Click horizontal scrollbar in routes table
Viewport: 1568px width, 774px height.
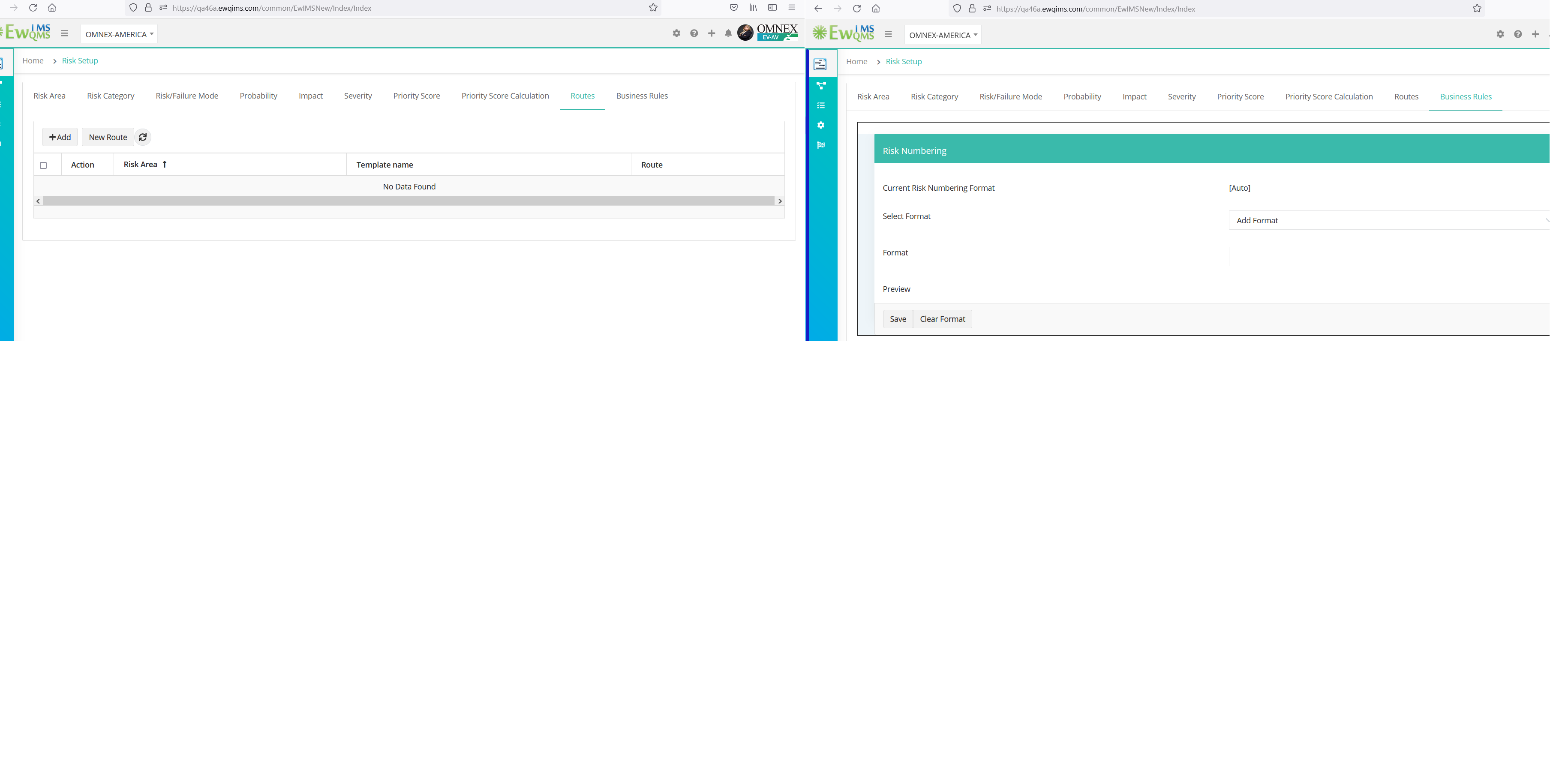point(409,201)
